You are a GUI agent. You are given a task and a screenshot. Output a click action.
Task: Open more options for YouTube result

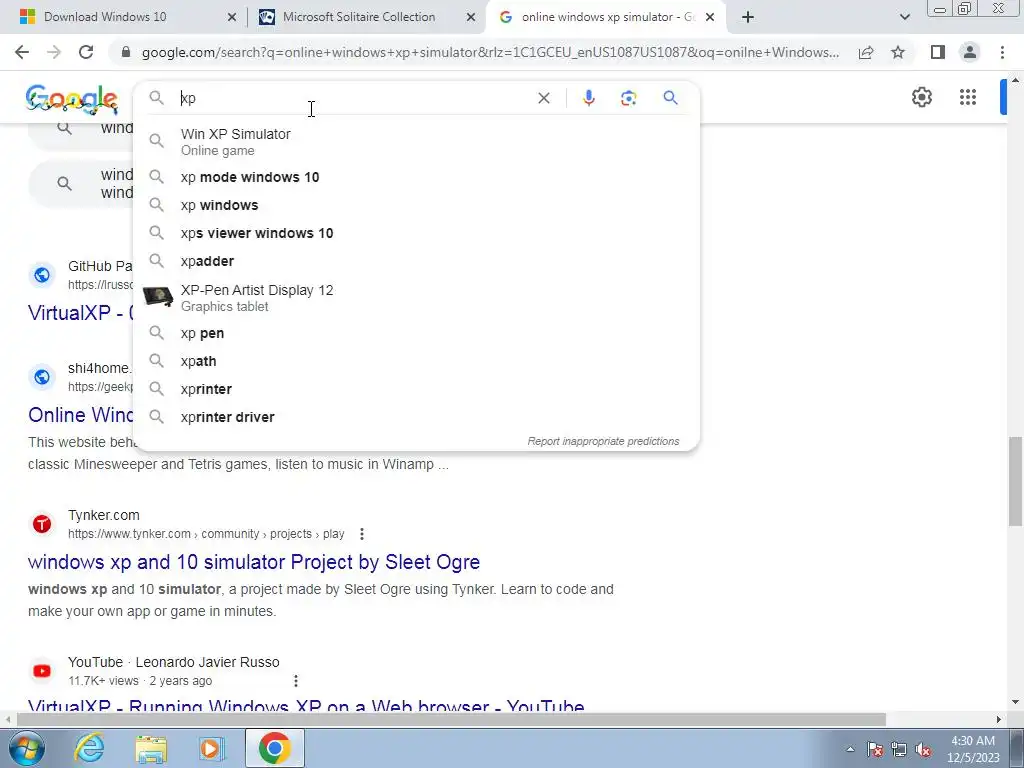tap(296, 681)
